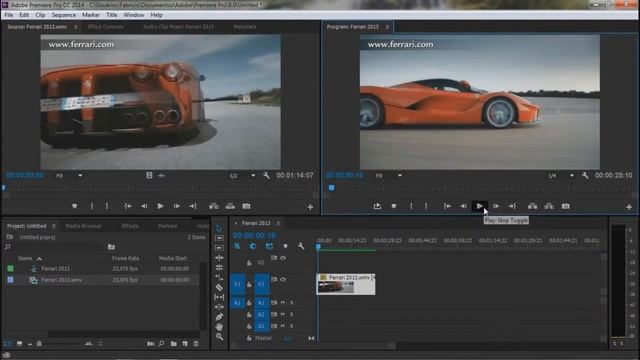The height and width of the screenshot is (360, 640).
Task: Go to Out point in Program monitor
Action: (x=512, y=206)
